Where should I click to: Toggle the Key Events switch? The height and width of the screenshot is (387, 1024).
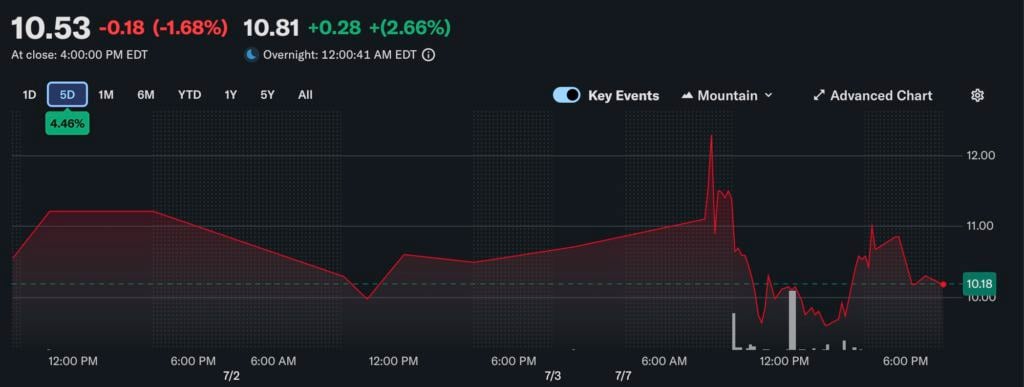566,95
